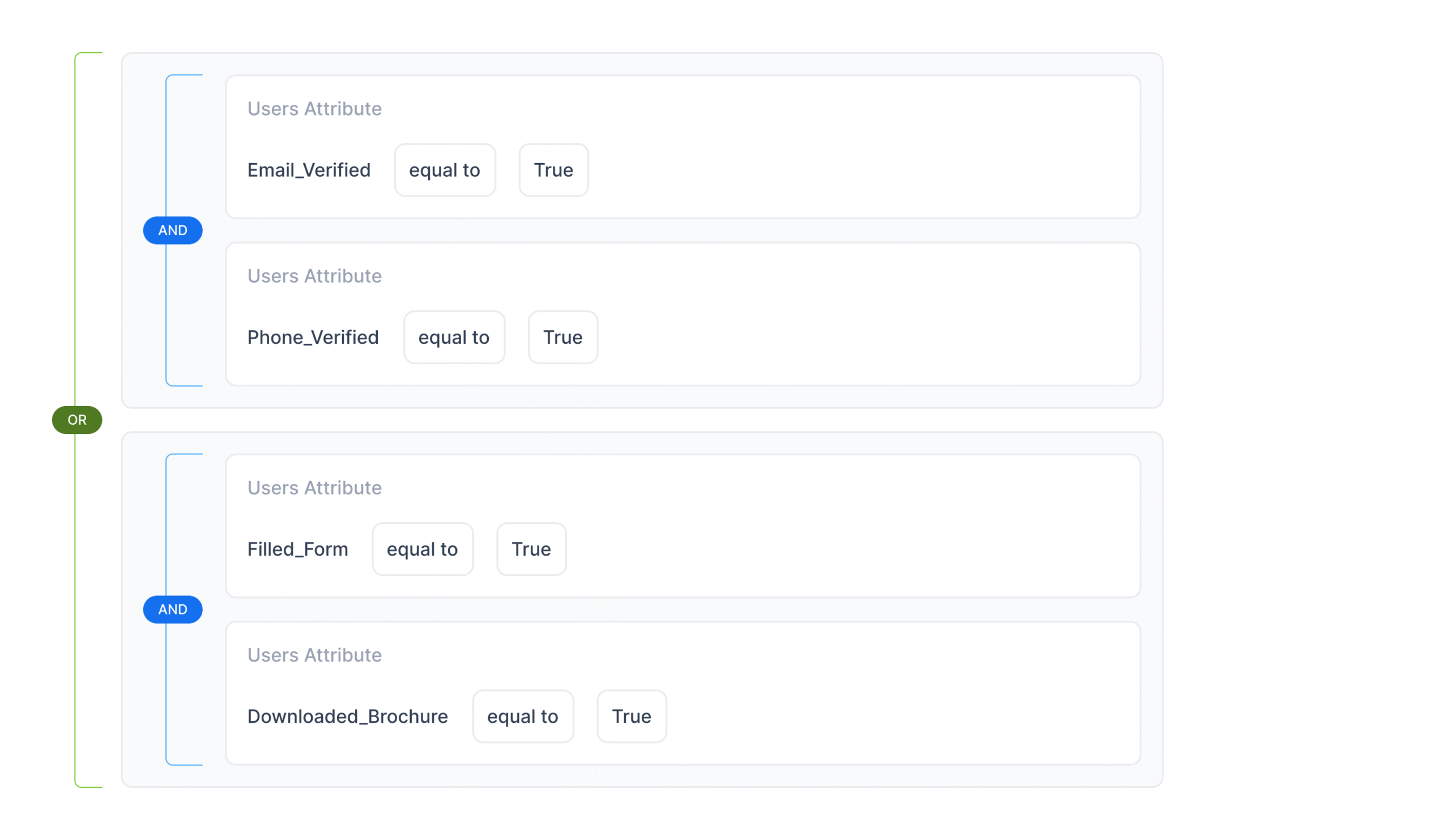
Task: Change the True value for Downloaded_Brochure
Action: [x=631, y=717]
